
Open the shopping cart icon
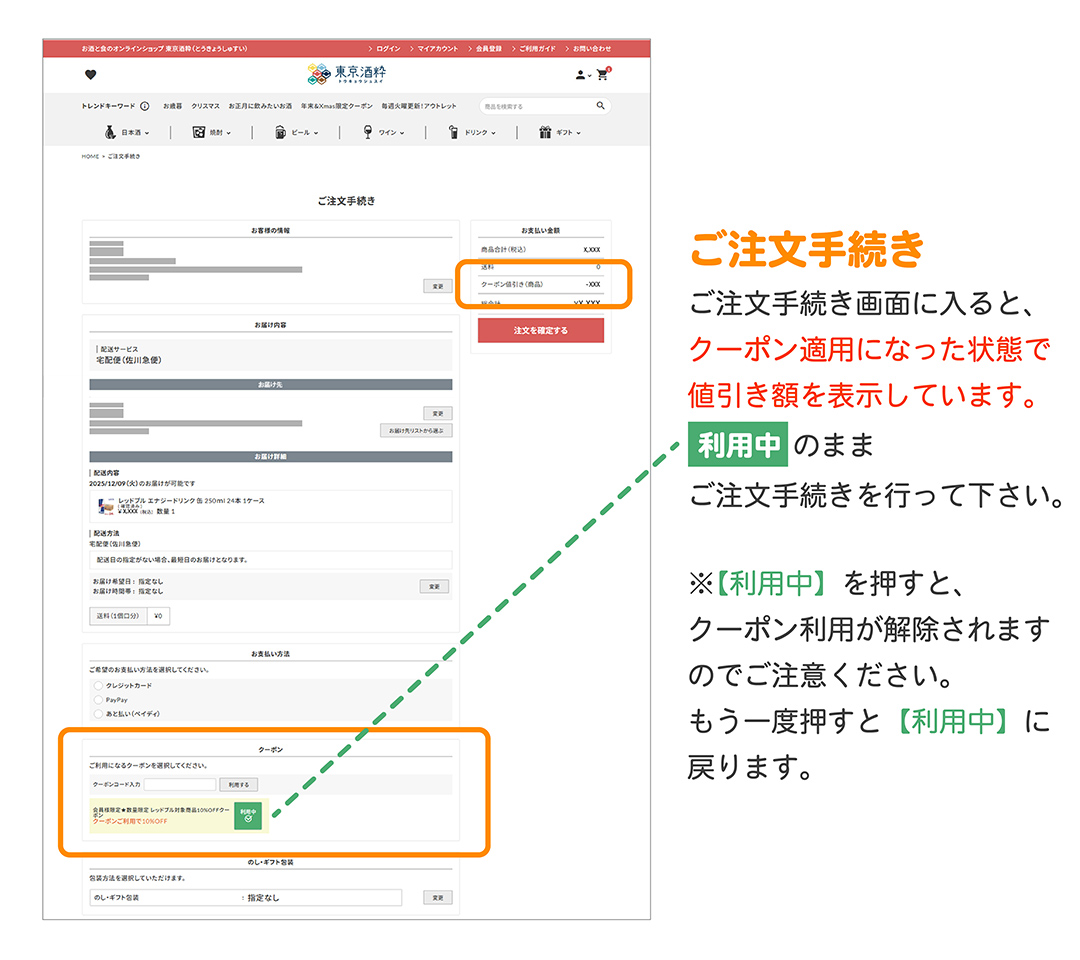pyautogui.click(x=602, y=75)
